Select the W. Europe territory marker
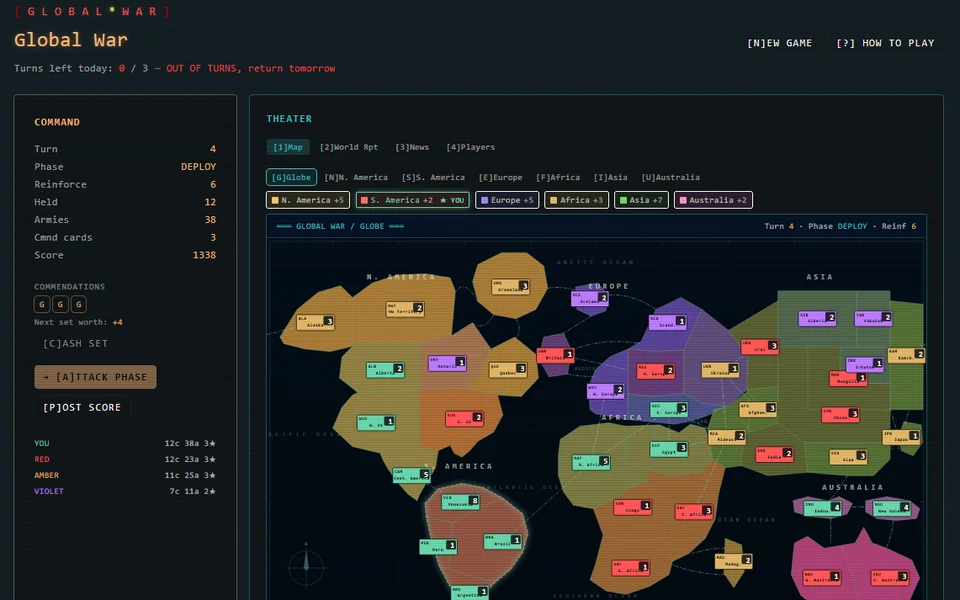 606,391
